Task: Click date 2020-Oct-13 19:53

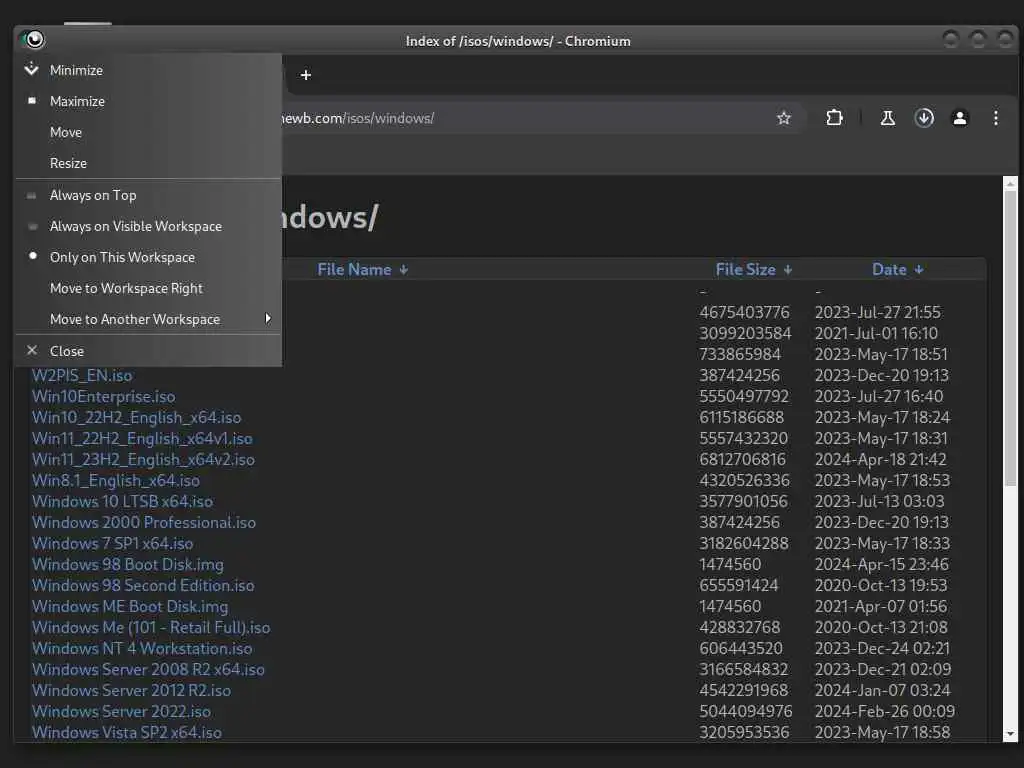Action: (x=881, y=585)
